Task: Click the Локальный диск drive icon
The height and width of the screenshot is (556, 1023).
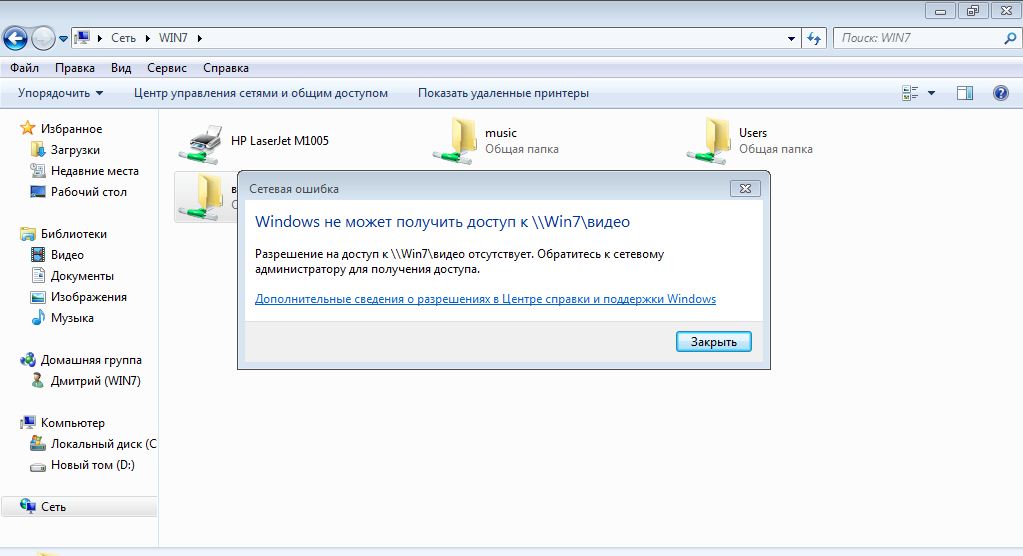Action: pyautogui.click(x=38, y=444)
